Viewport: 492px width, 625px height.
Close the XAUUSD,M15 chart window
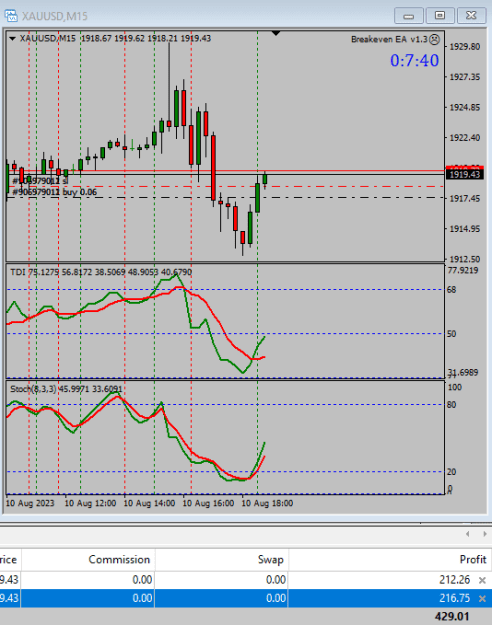coord(471,16)
